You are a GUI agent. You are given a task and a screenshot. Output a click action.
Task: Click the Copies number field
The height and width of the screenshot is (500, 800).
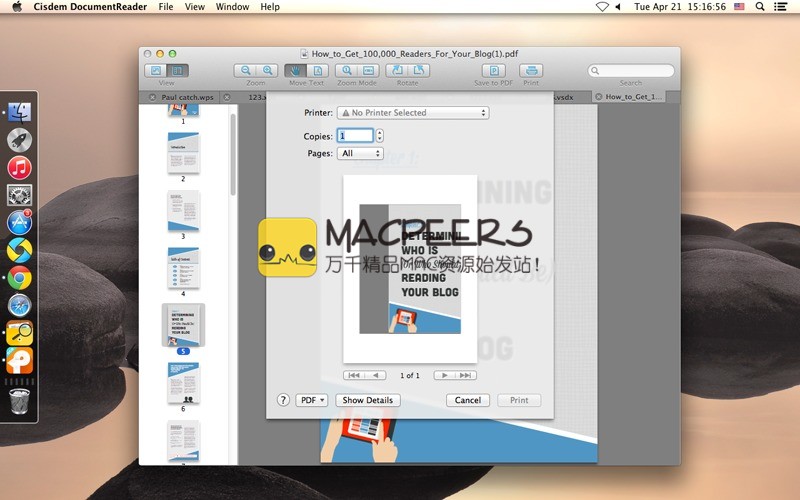355,135
